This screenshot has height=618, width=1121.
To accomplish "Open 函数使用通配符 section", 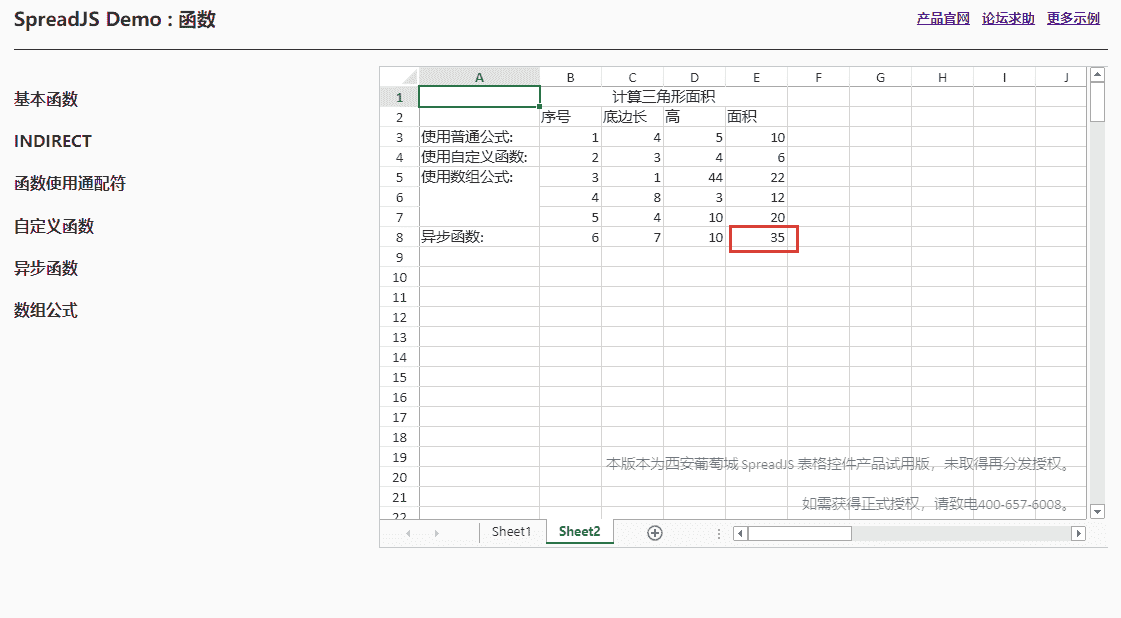I will point(70,184).
